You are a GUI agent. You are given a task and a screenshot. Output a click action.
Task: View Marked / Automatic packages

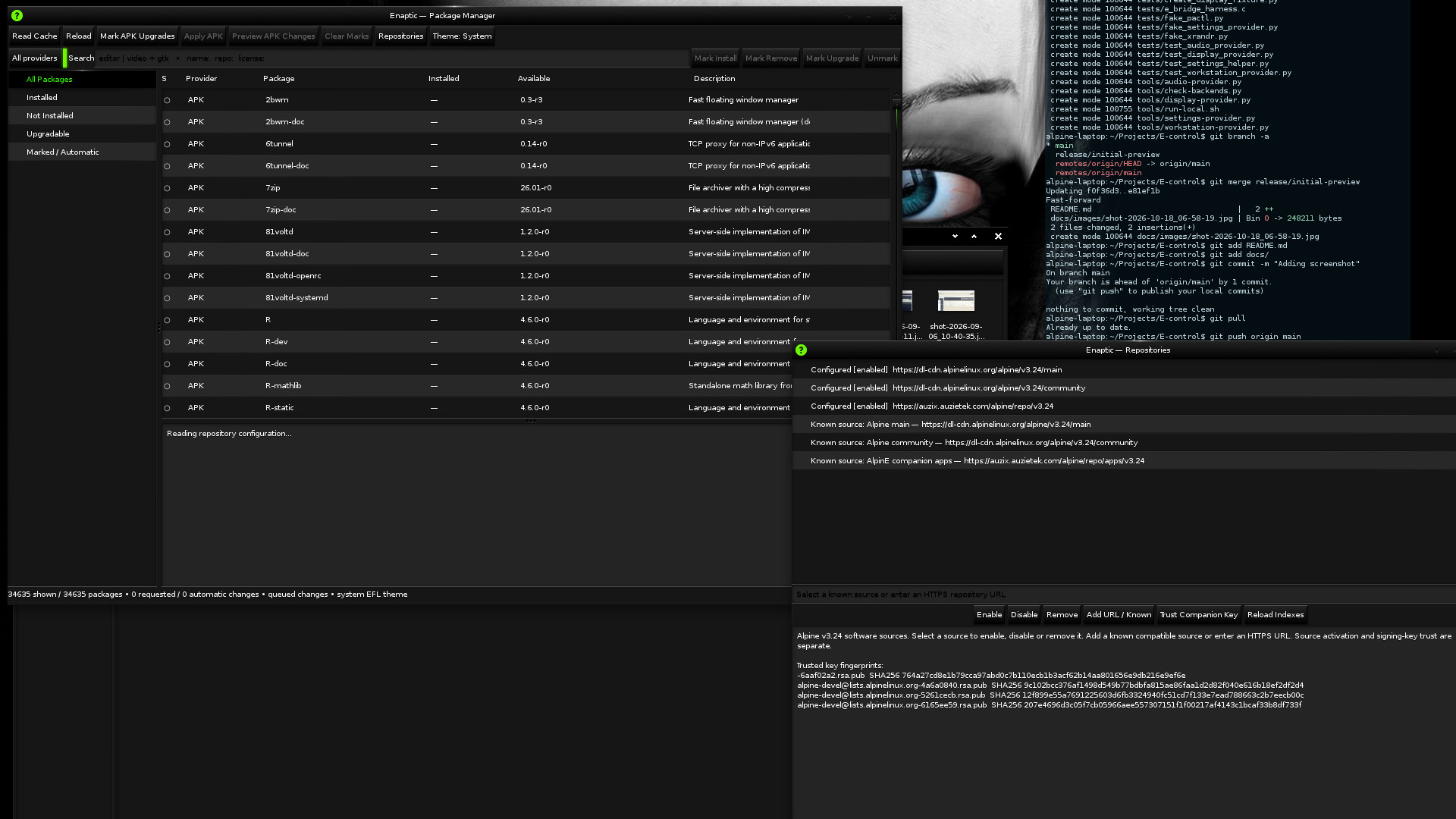pyautogui.click(x=82, y=152)
